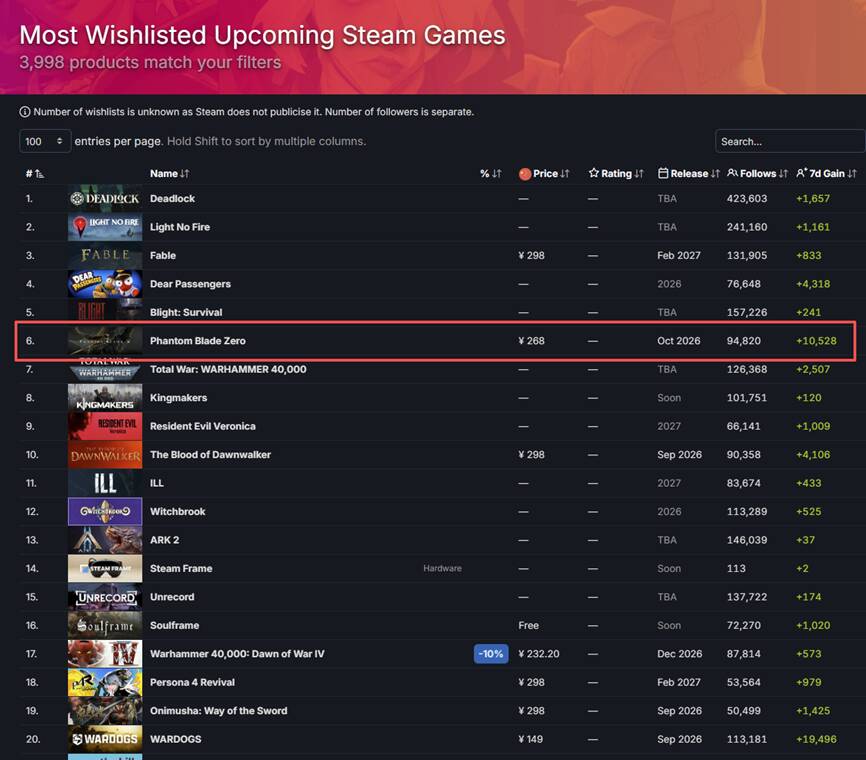This screenshot has height=760, width=866.
Task: Open the Dawn of War IV thumbnail
Action: pyautogui.click(x=105, y=653)
